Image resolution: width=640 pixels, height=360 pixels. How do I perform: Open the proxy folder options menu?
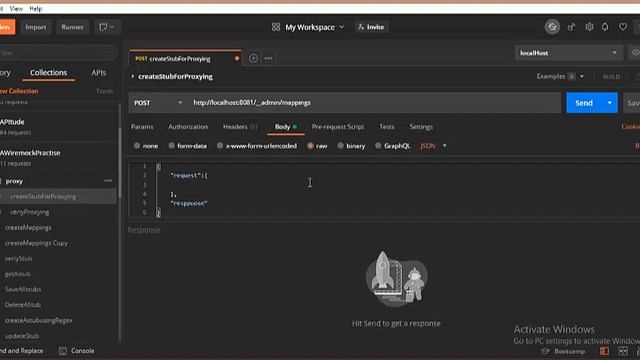pos(108,181)
